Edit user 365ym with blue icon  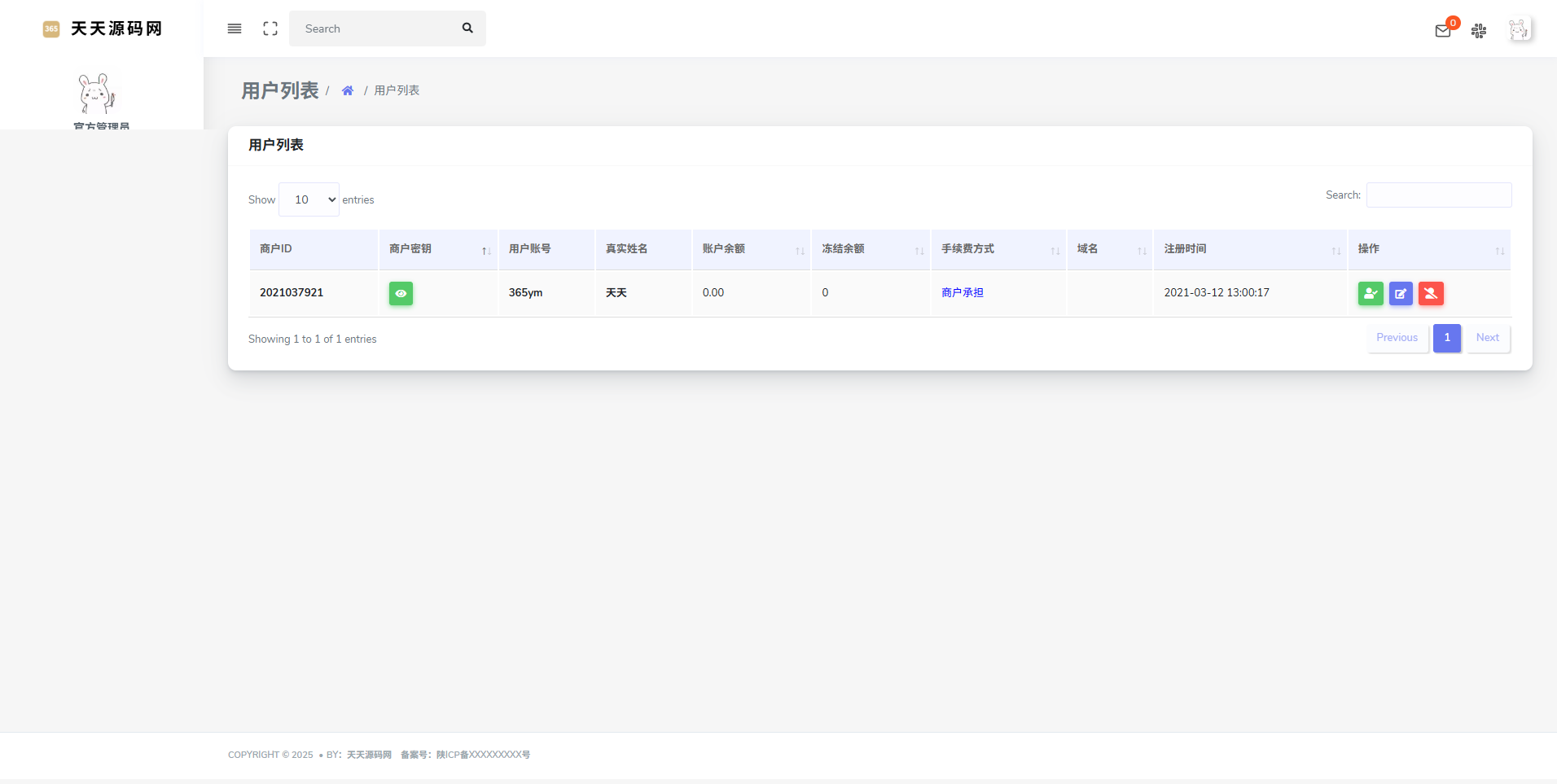point(1401,293)
